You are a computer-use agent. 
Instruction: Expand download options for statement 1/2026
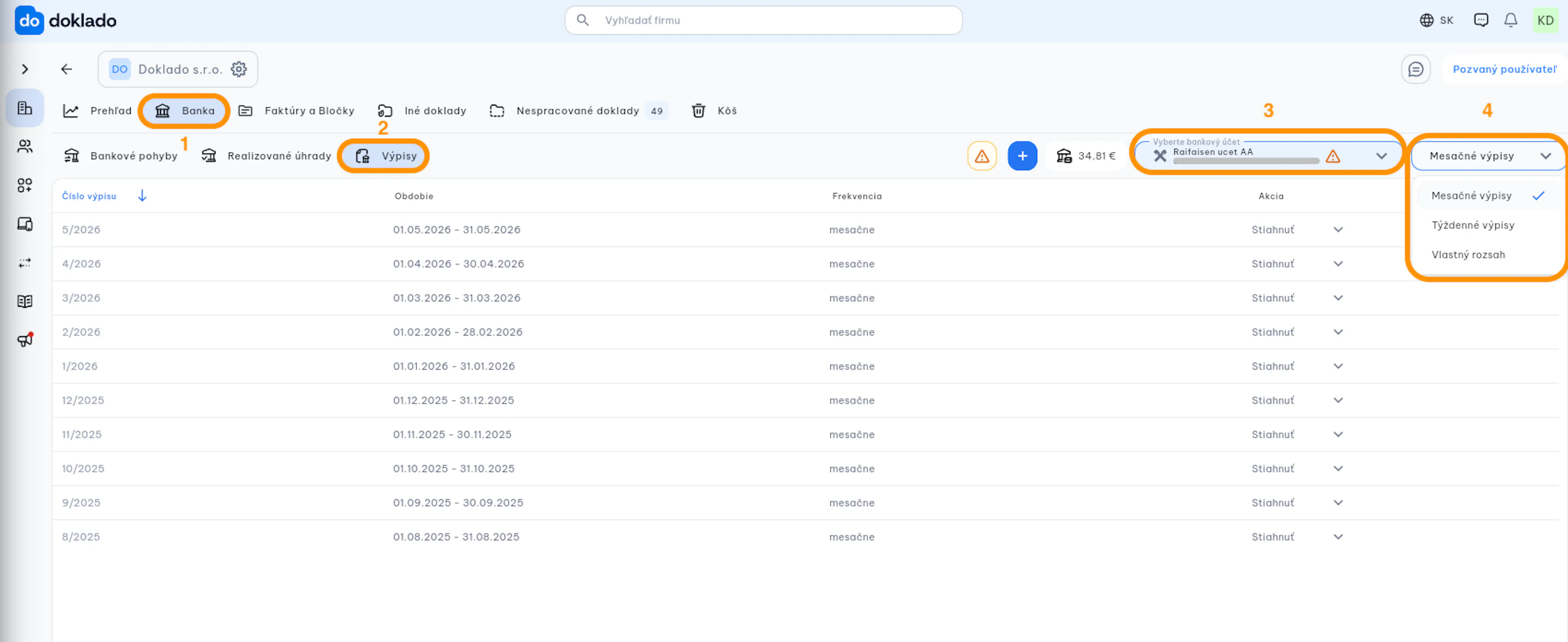1338,366
